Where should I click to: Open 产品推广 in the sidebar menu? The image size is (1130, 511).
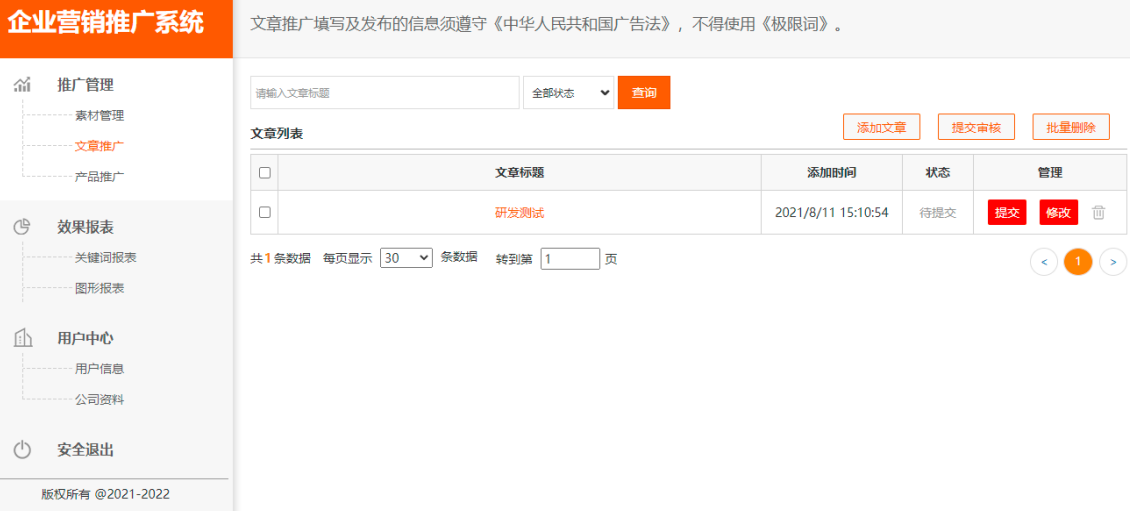99,177
